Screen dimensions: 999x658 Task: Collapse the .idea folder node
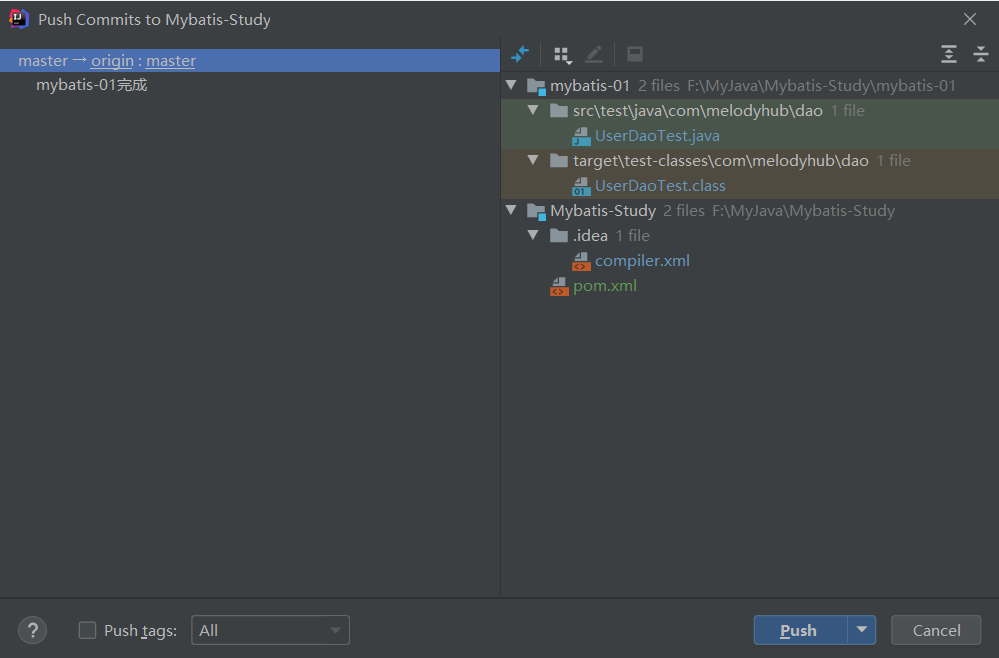[x=534, y=236]
